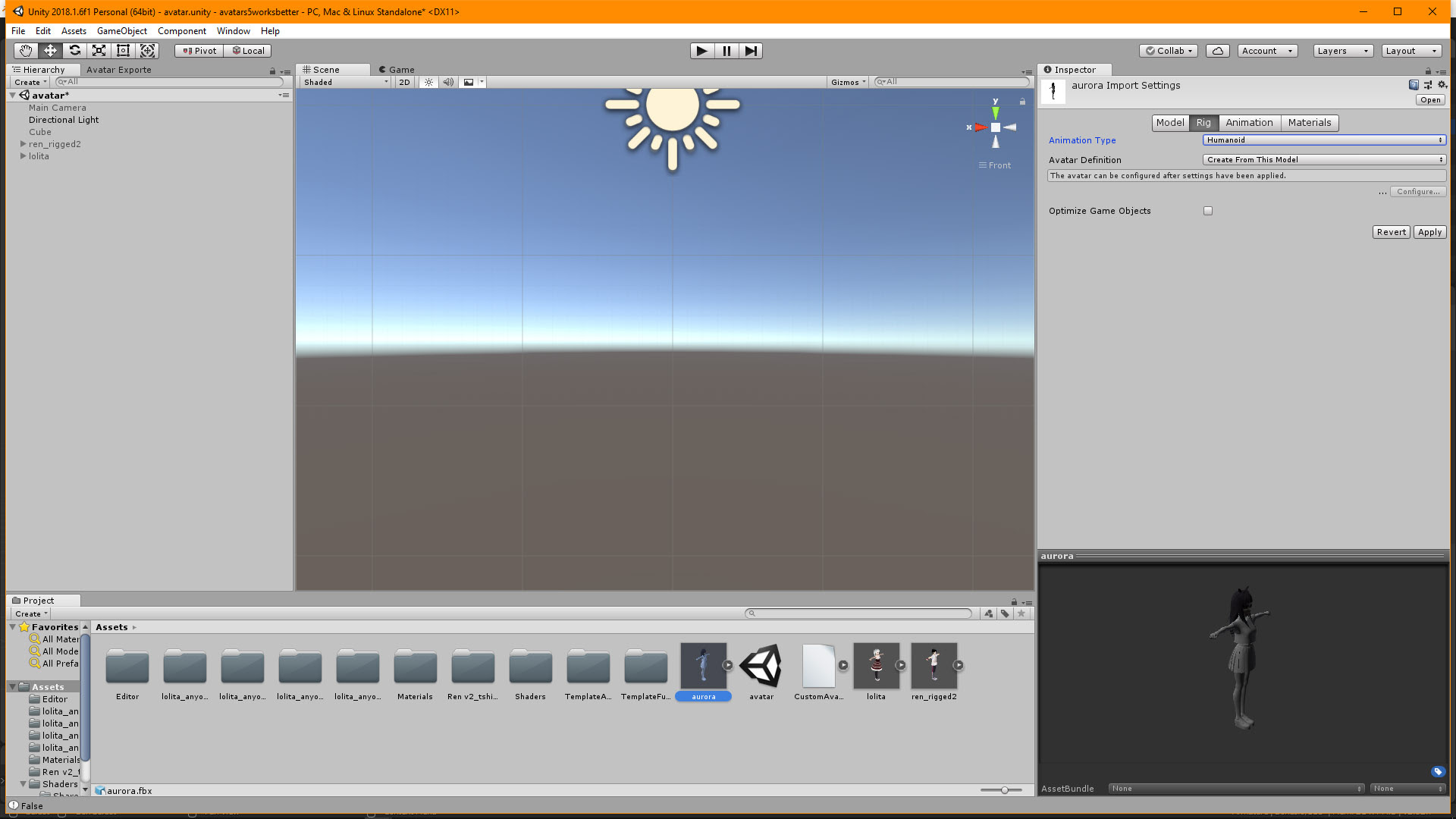Open Inspector settings gear menu

tap(1442, 85)
